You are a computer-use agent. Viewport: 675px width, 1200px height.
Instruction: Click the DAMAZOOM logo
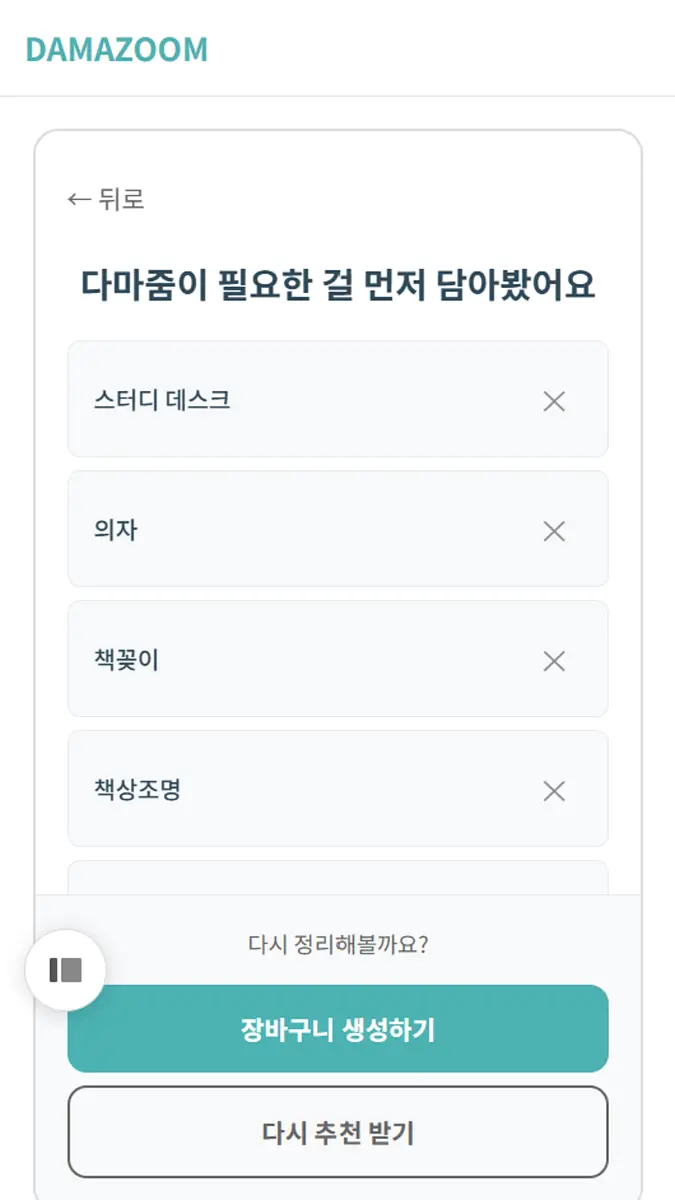point(117,49)
